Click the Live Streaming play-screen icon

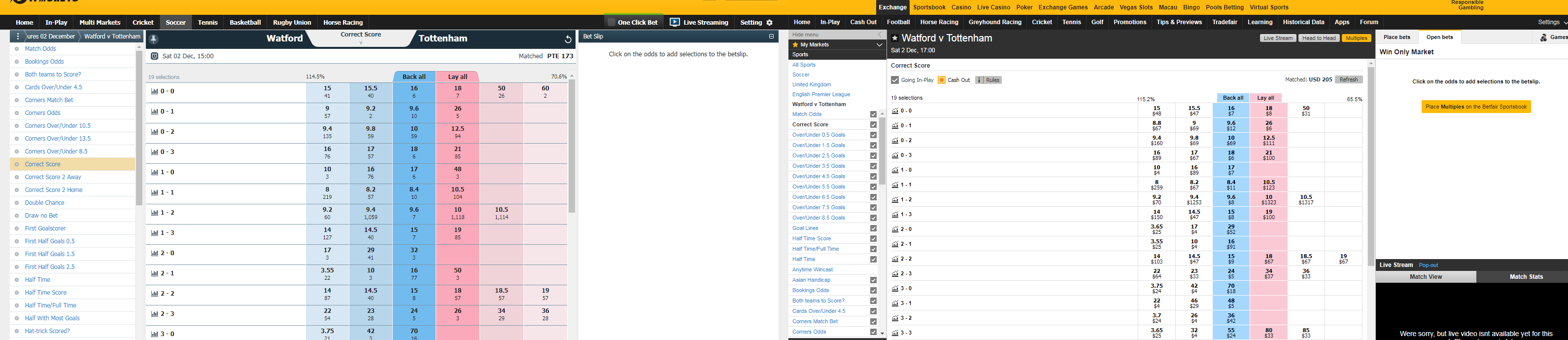675,22
